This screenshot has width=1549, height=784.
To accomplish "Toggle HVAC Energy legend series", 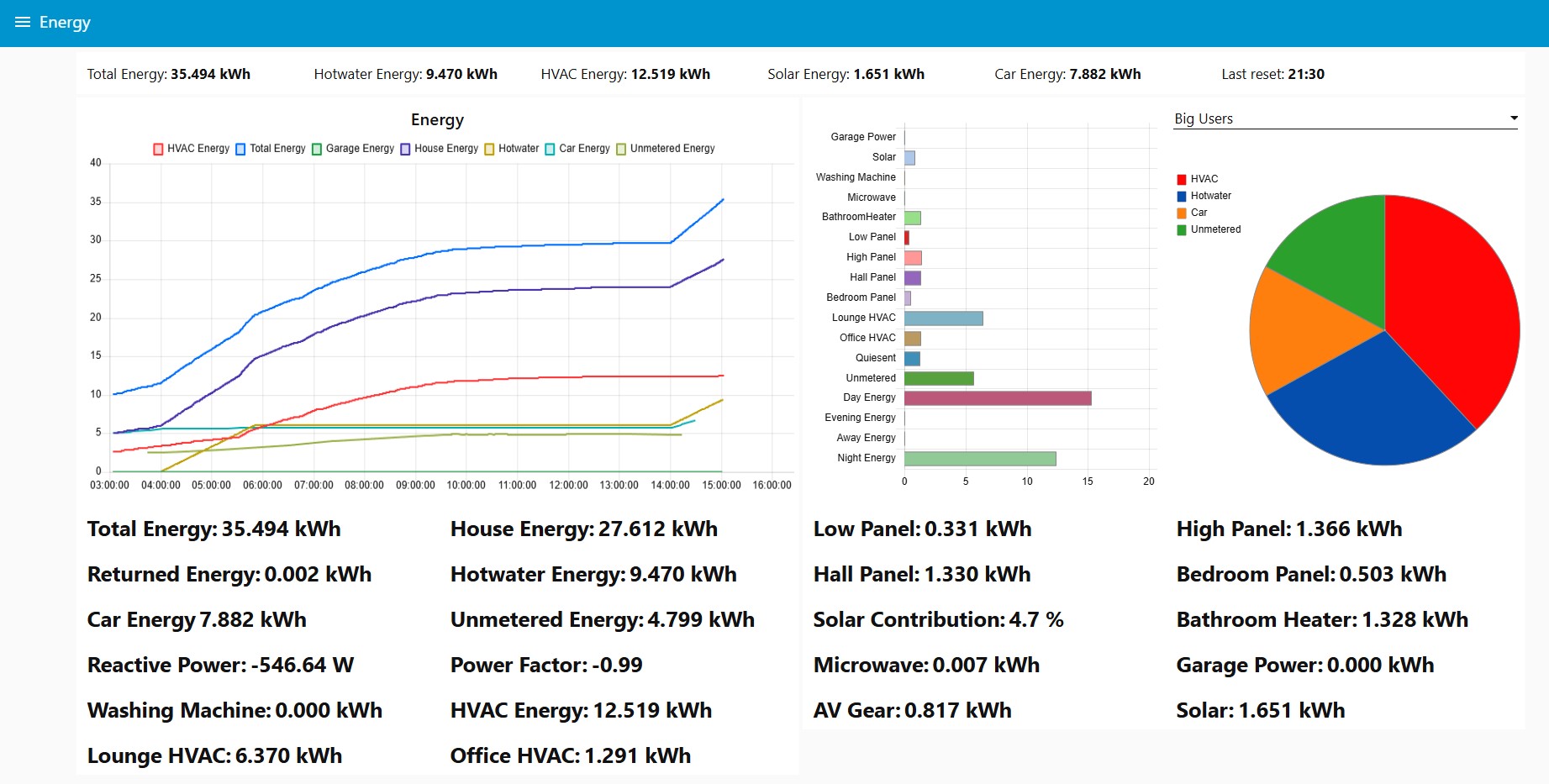I will [x=158, y=149].
